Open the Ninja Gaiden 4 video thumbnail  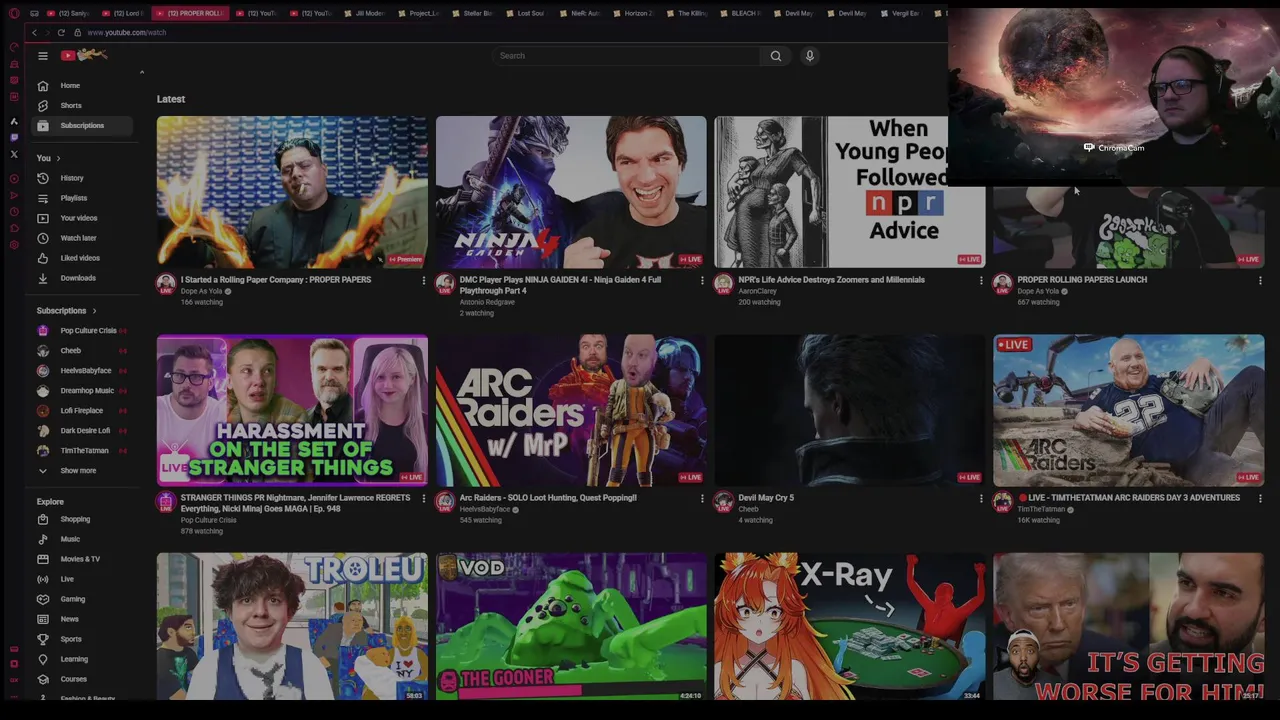(x=571, y=192)
